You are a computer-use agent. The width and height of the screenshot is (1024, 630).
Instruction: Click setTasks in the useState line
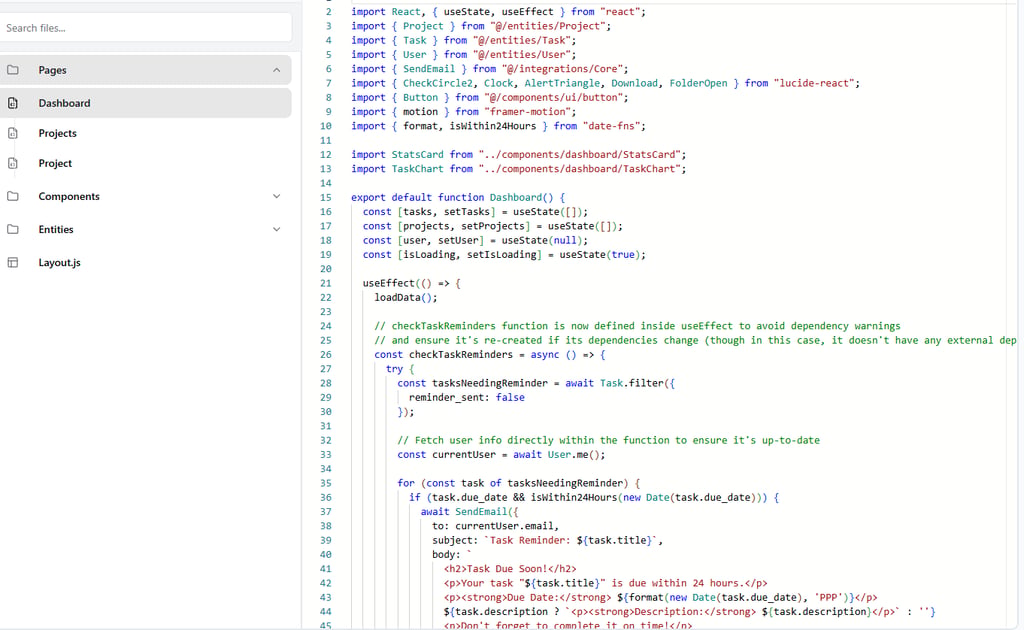pyautogui.click(x=467, y=212)
